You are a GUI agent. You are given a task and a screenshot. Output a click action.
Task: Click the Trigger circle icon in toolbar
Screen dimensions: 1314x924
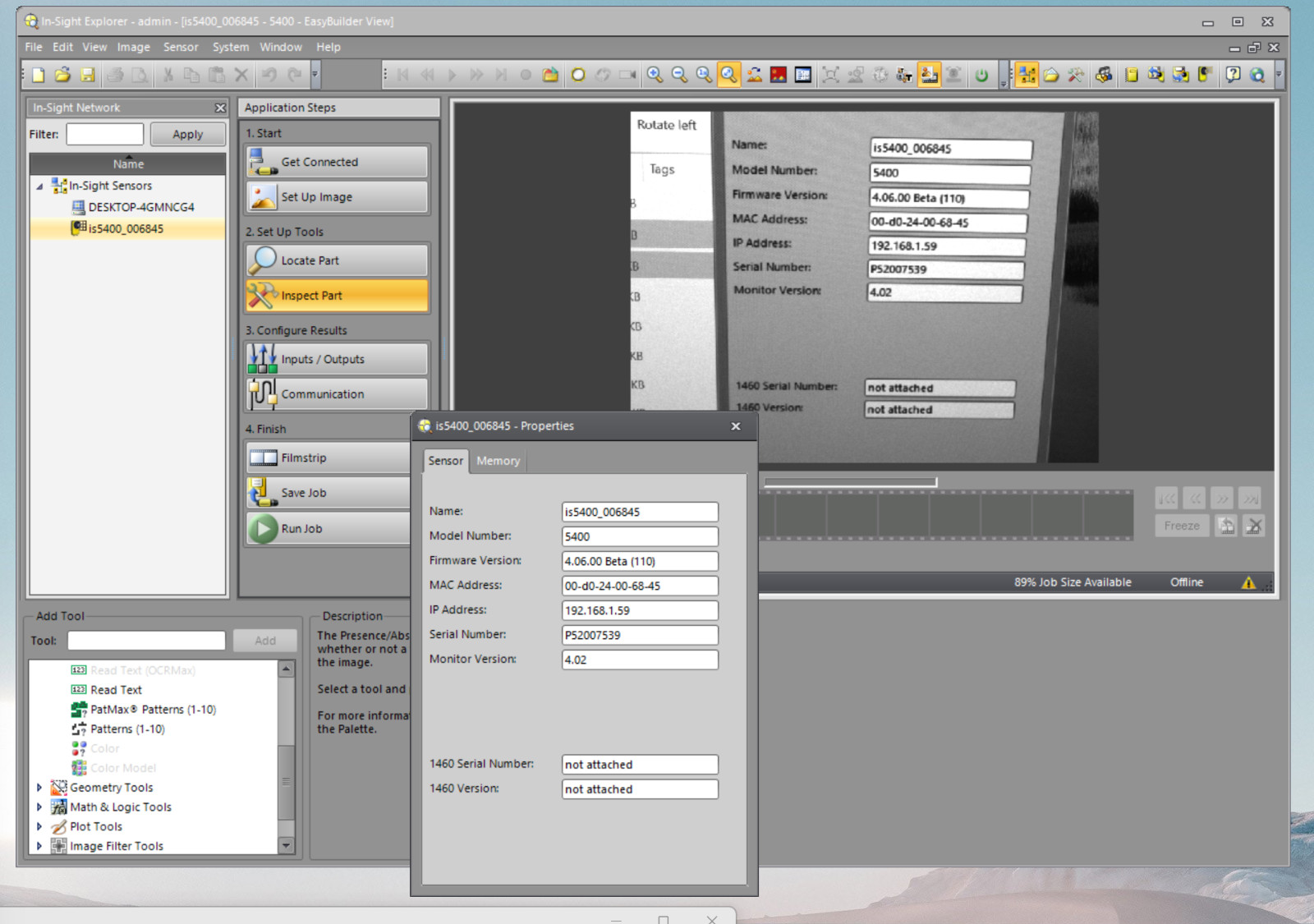point(578,76)
